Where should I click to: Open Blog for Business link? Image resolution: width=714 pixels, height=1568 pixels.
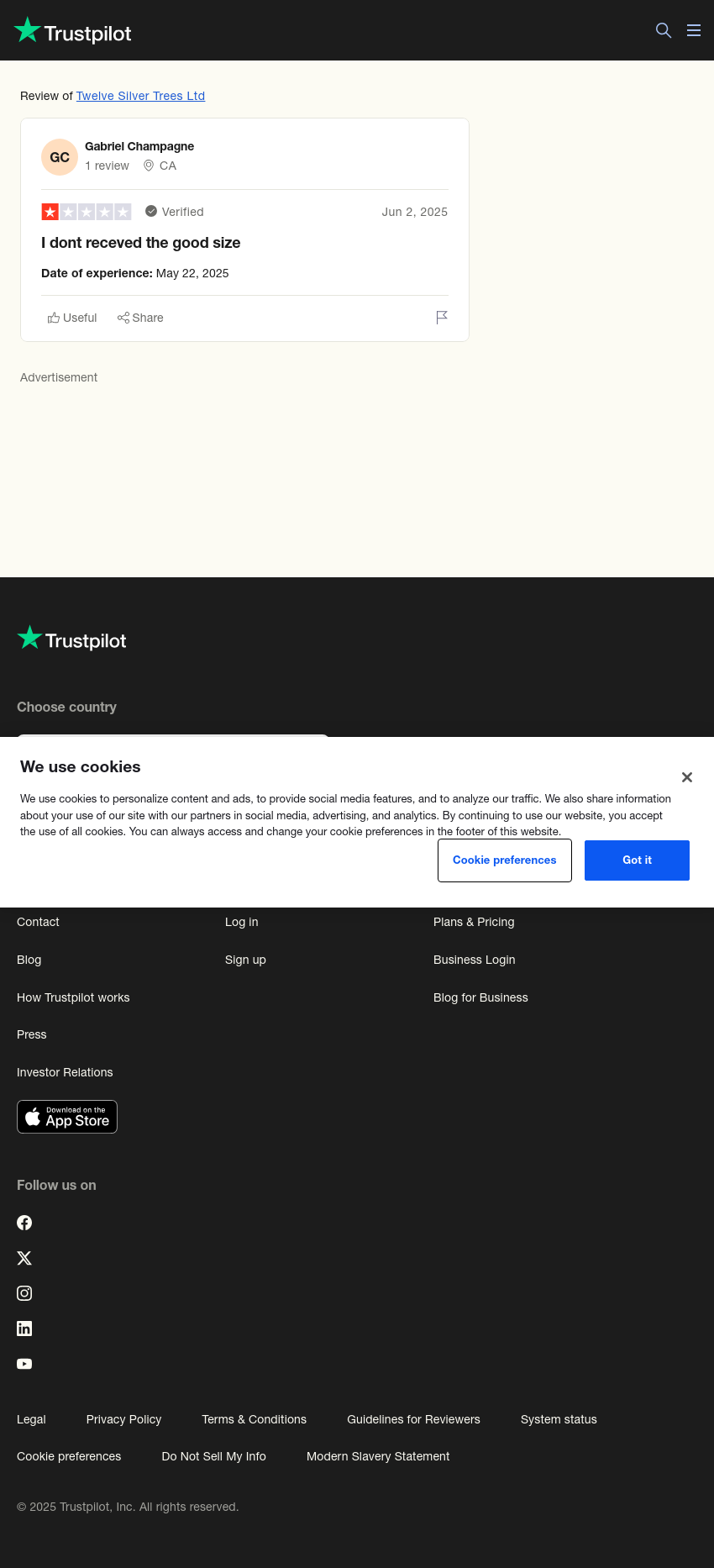coord(480,997)
